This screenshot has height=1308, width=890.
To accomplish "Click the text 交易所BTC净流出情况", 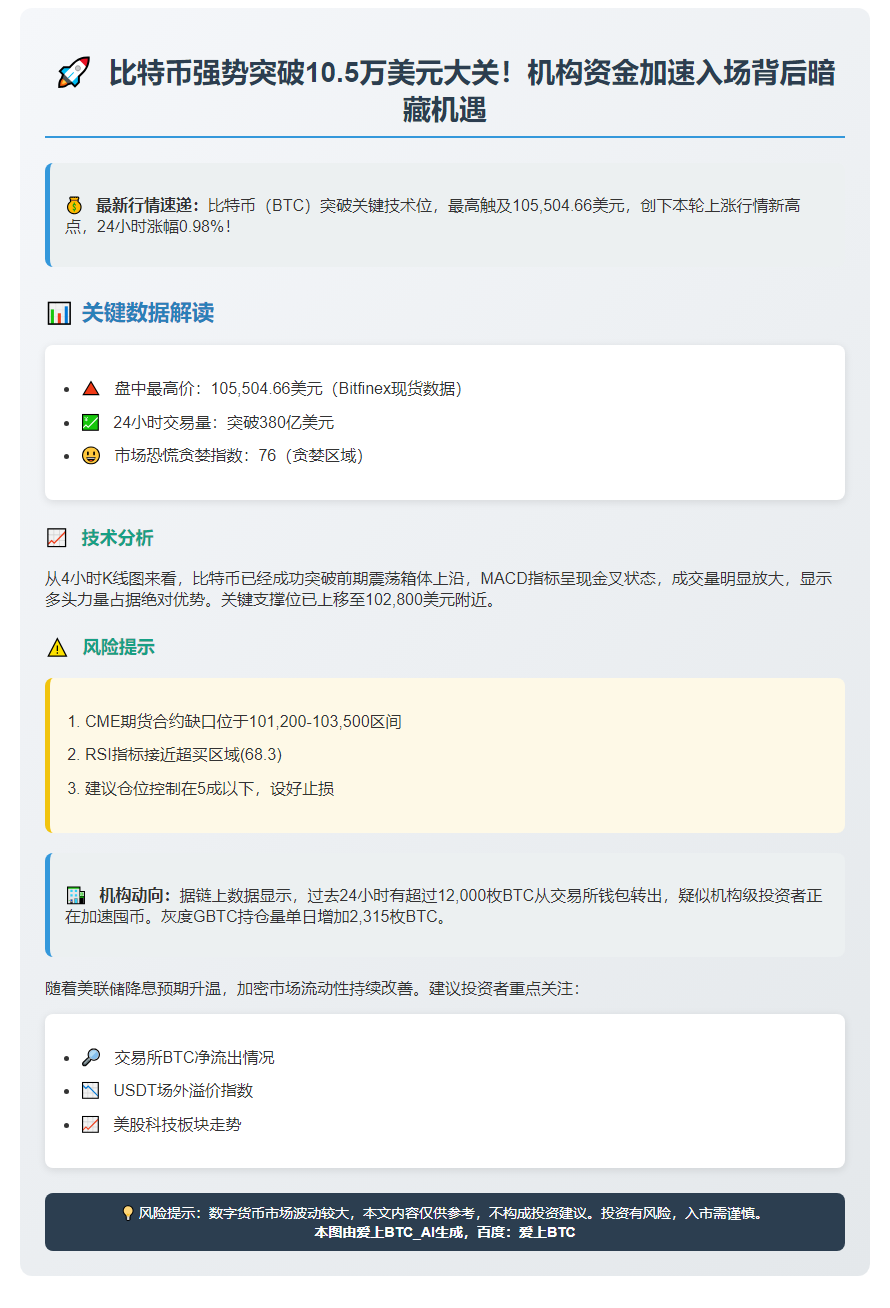I will (x=194, y=1058).
